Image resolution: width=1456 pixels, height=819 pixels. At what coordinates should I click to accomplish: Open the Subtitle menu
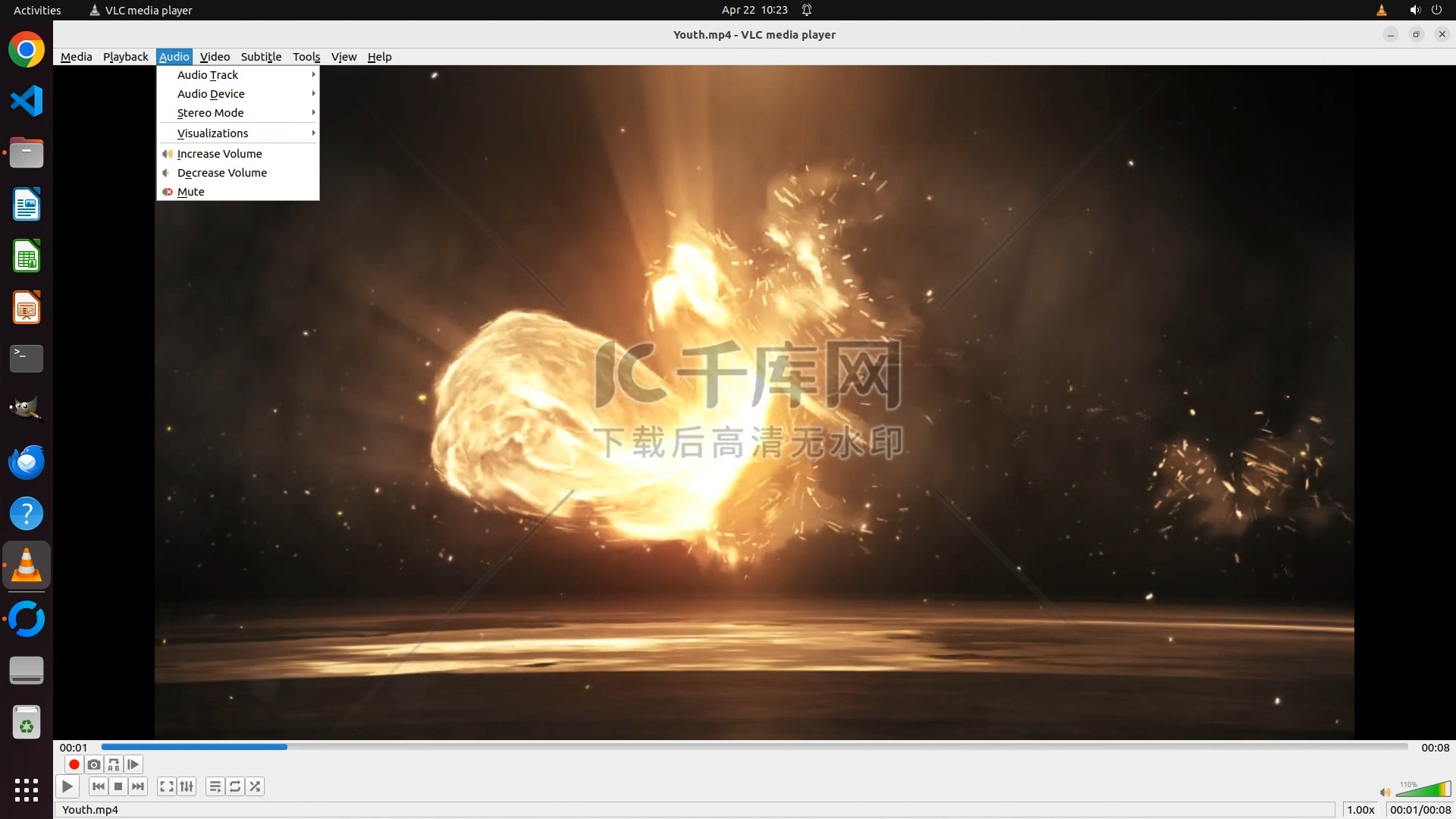tap(261, 57)
